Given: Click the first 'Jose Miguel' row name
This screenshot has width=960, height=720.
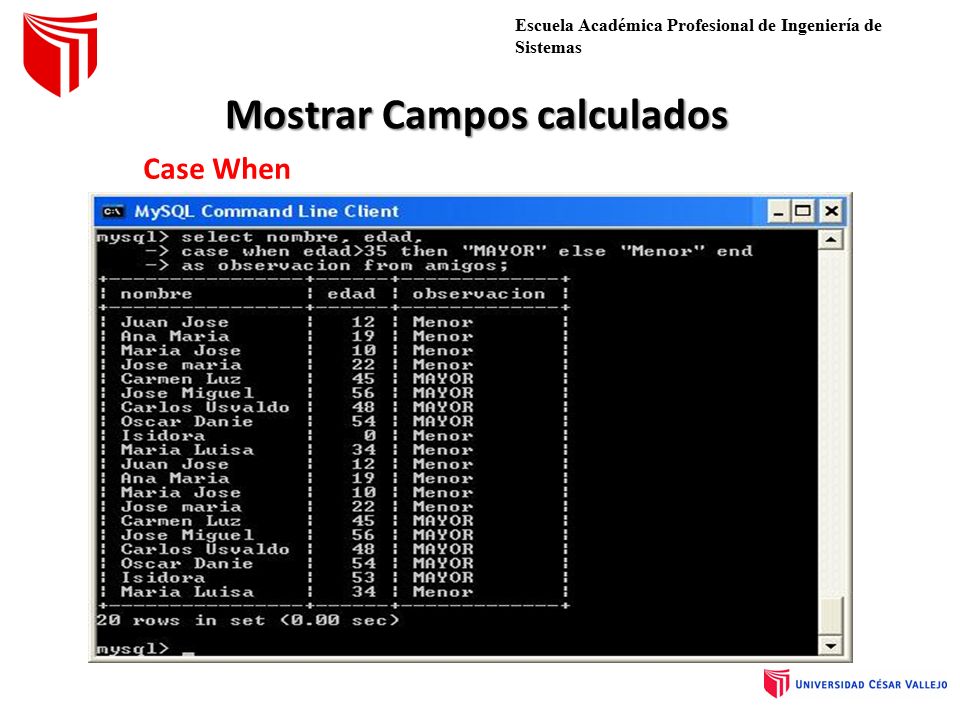Looking at the screenshot, I should pos(187,393).
